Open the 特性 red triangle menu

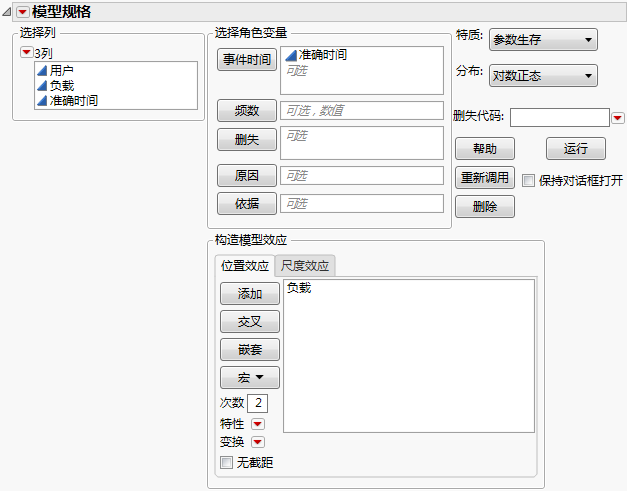(x=258, y=423)
